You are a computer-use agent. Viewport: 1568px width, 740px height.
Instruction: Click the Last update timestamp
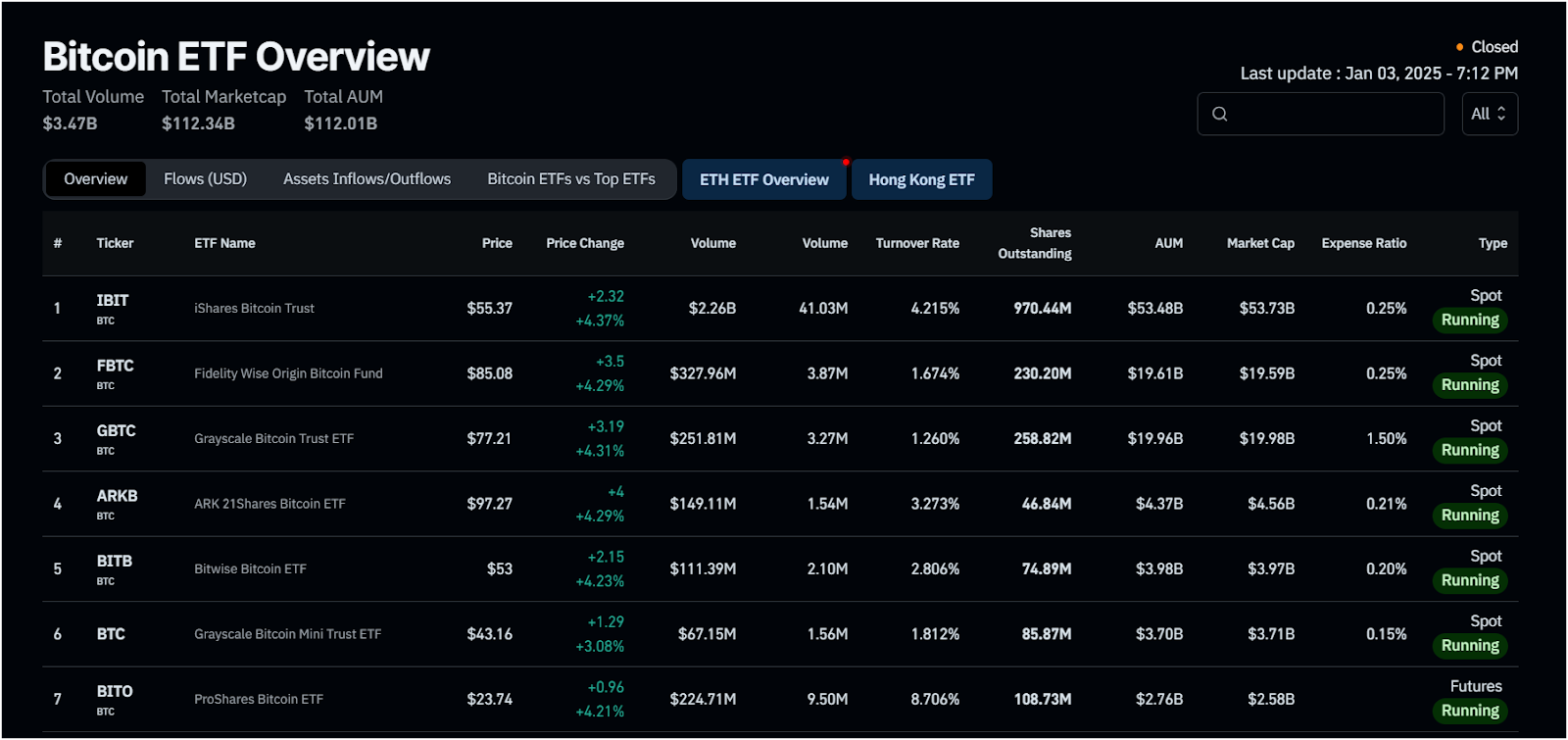click(x=1379, y=74)
